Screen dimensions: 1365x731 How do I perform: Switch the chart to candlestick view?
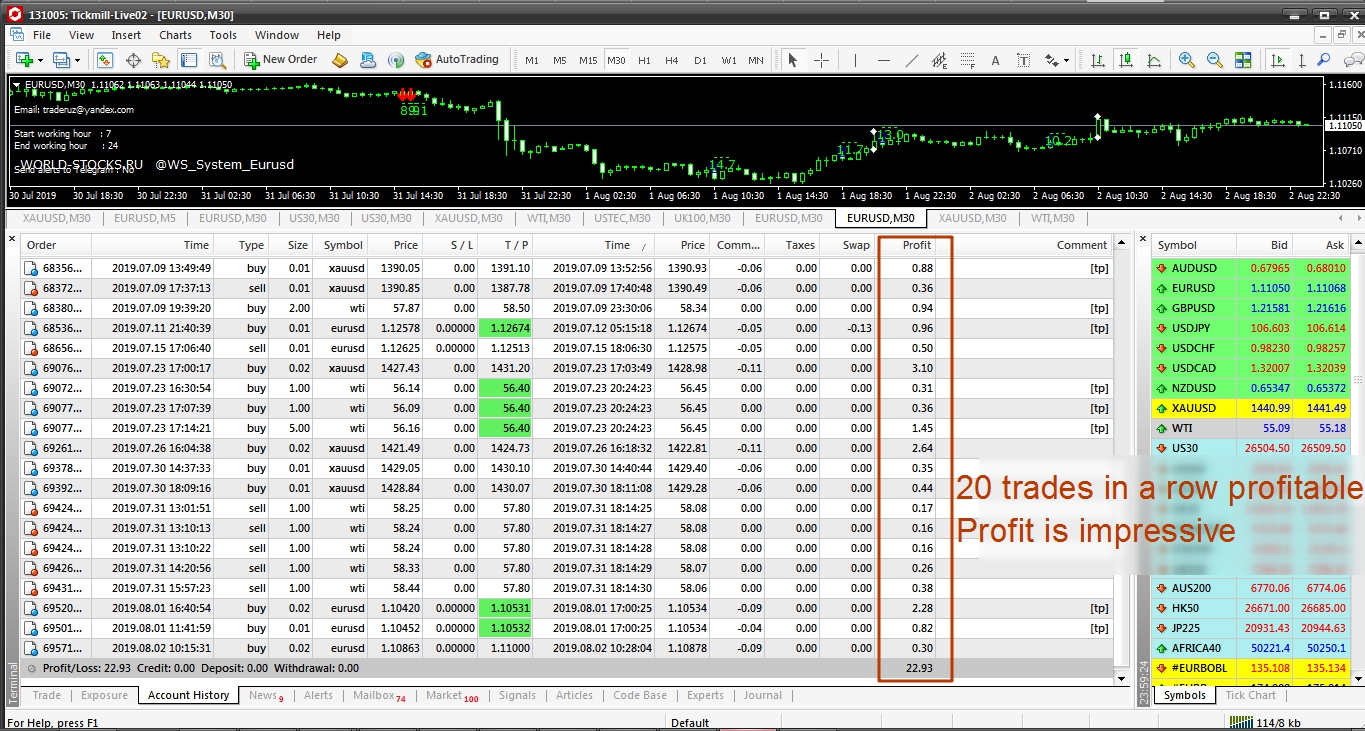pos(1126,60)
